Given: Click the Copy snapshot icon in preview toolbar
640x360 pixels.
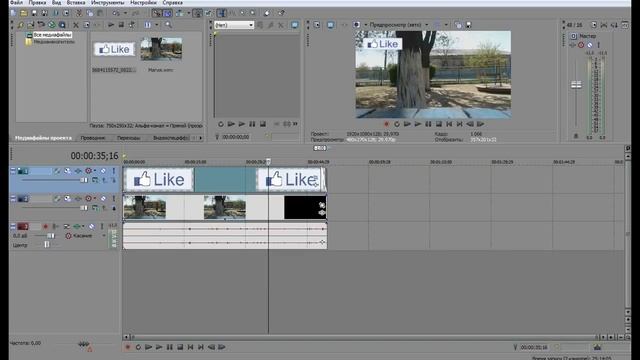Looking at the screenshot, I should [x=458, y=25].
